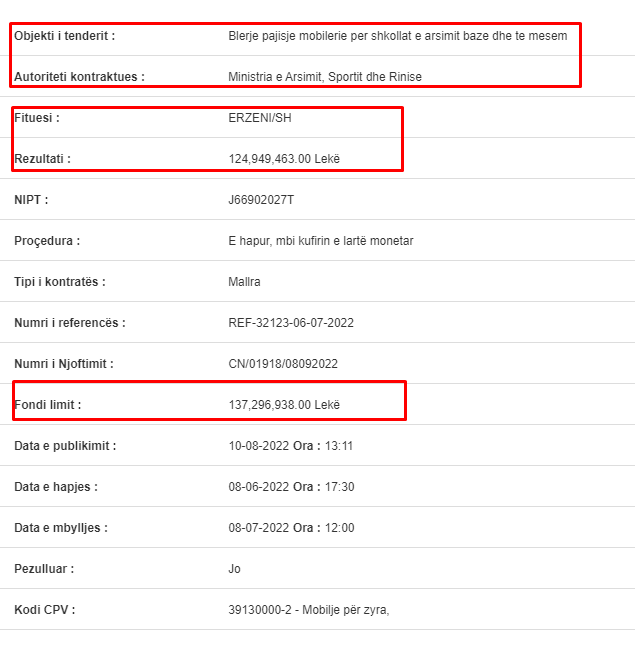The width and height of the screenshot is (635, 648).
Task: Click the winner name ERZENI/SH
Action: click(260, 118)
